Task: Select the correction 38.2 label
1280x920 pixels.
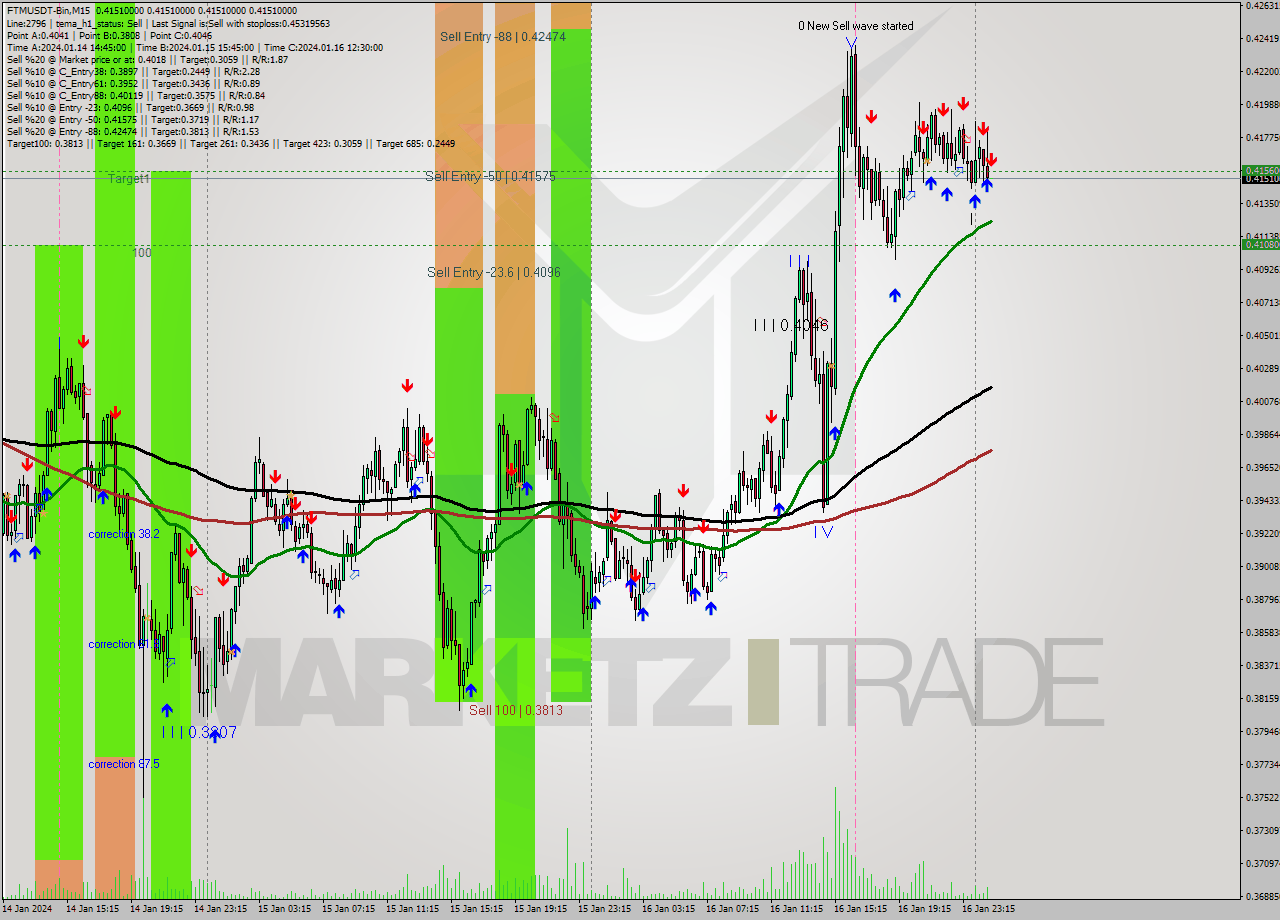Action: coord(124,534)
